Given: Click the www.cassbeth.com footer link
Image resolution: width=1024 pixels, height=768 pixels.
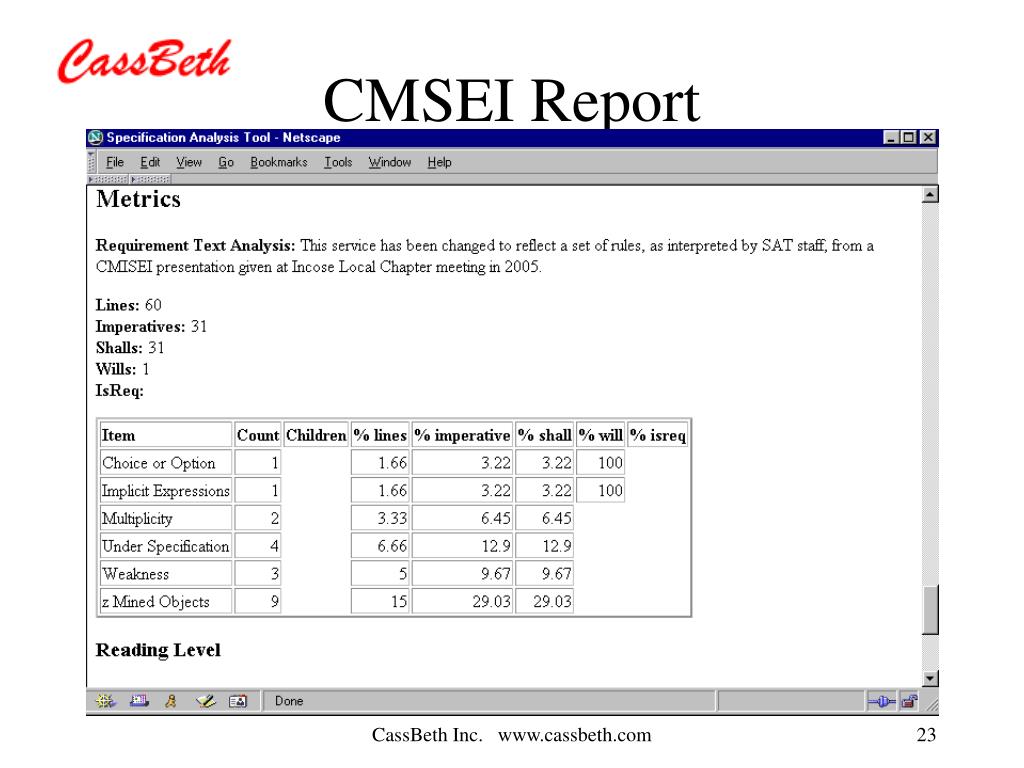Looking at the screenshot, I should pyautogui.click(x=575, y=735).
